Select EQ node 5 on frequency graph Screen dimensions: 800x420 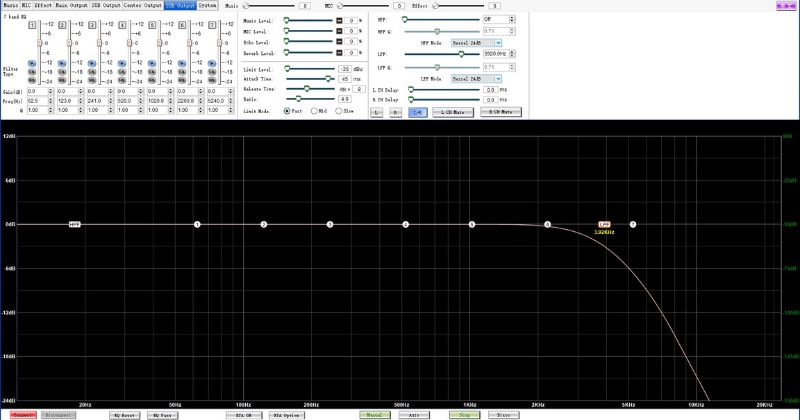pyautogui.click(x=472, y=224)
